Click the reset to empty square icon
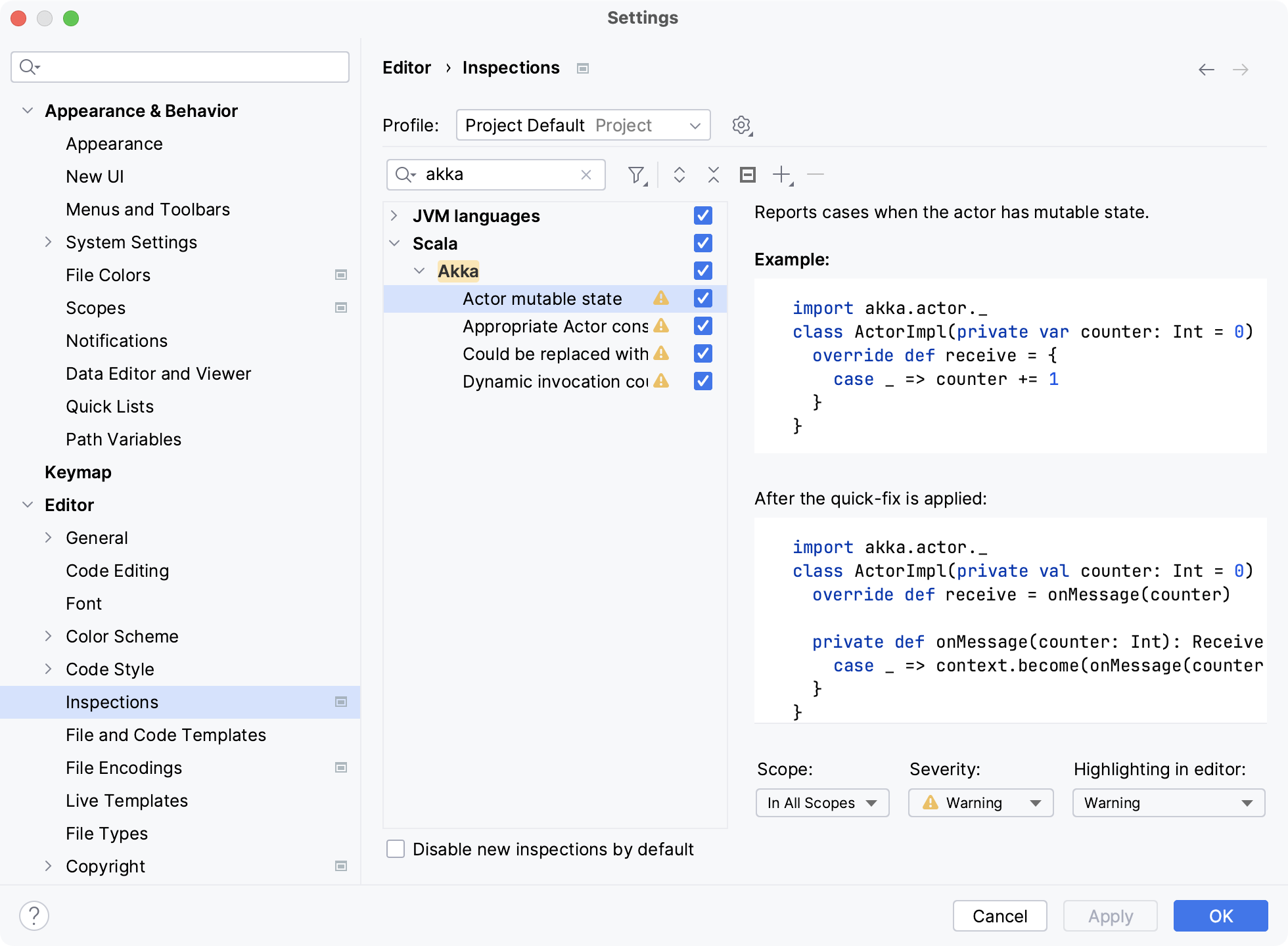 click(748, 175)
